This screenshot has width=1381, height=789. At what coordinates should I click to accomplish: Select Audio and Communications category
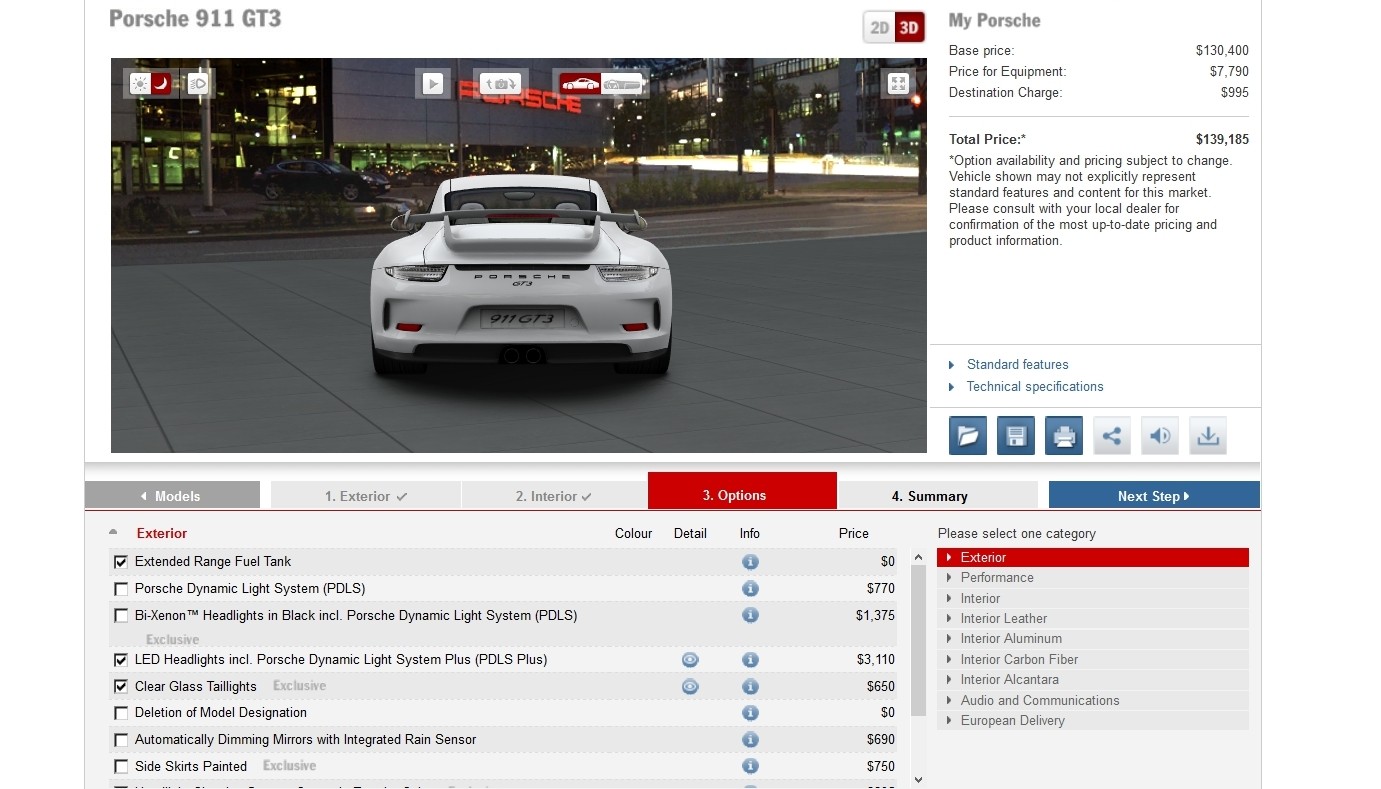tap(1093, 701)
